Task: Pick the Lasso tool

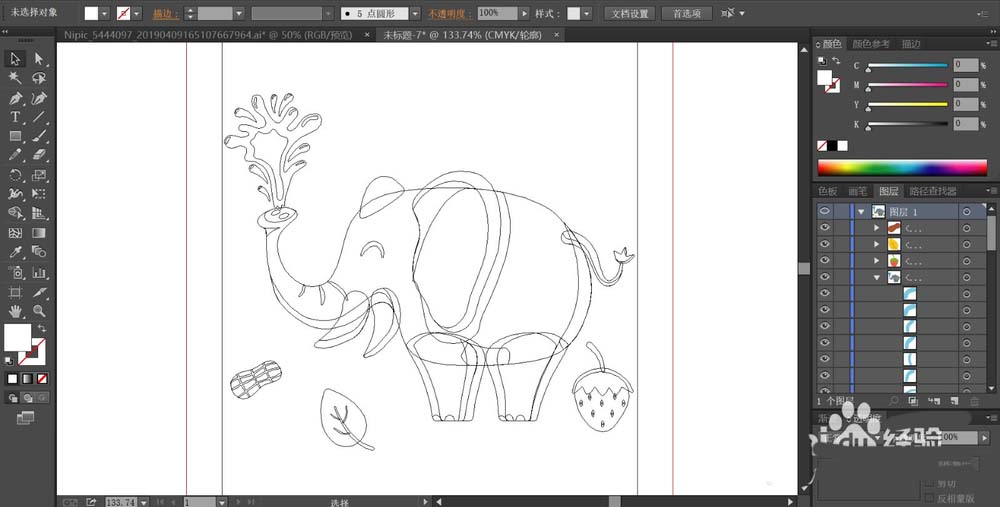Action: 39,78
